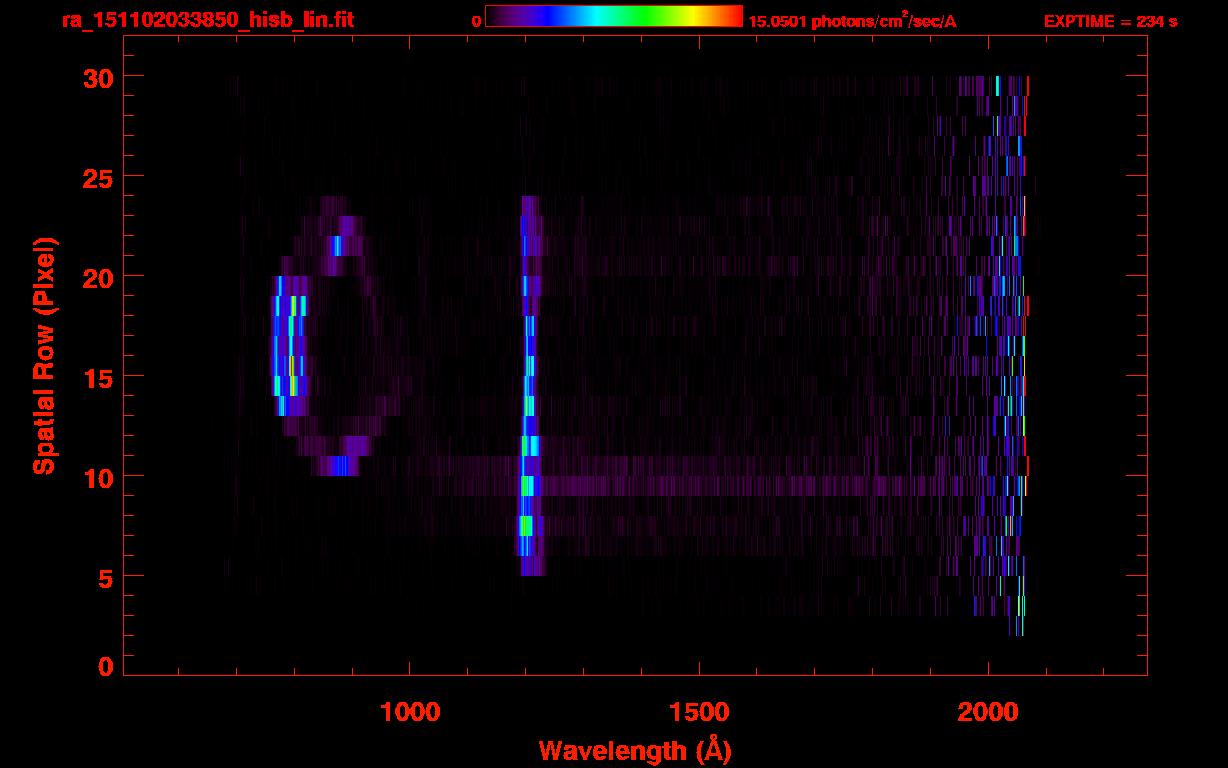This screenshot has width=1228, height=768.
Task: Click the 1500 wavelength tick label
Action: coord(698,711)
